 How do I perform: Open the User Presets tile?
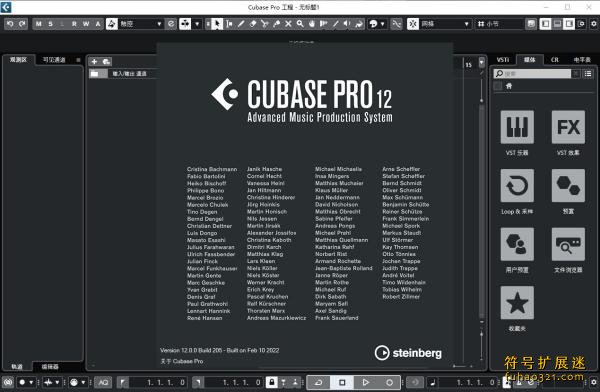(x=517, y=244)
